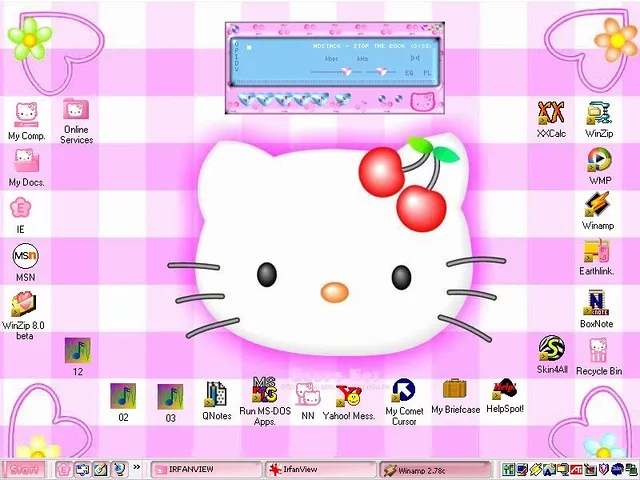Open Winamp's main menu at title bar left
This screenshot has height=480, width=640.
click(x=235, y=29)
